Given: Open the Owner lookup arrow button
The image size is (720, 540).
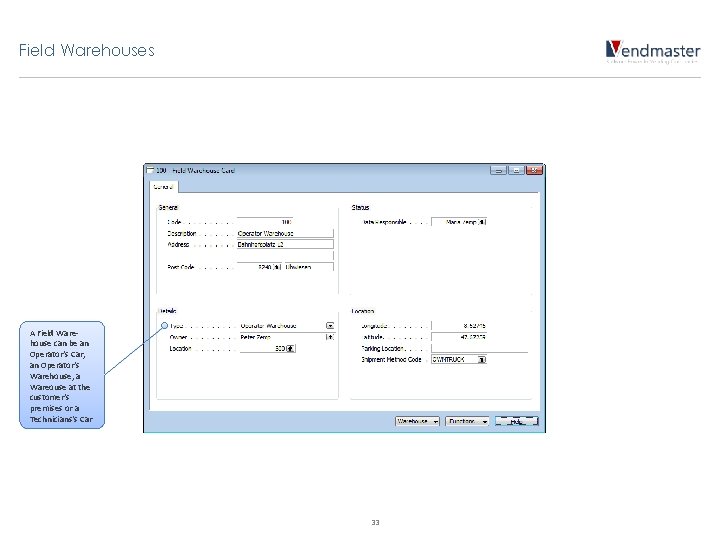Looking at the screenshot, I should (330, 337).
